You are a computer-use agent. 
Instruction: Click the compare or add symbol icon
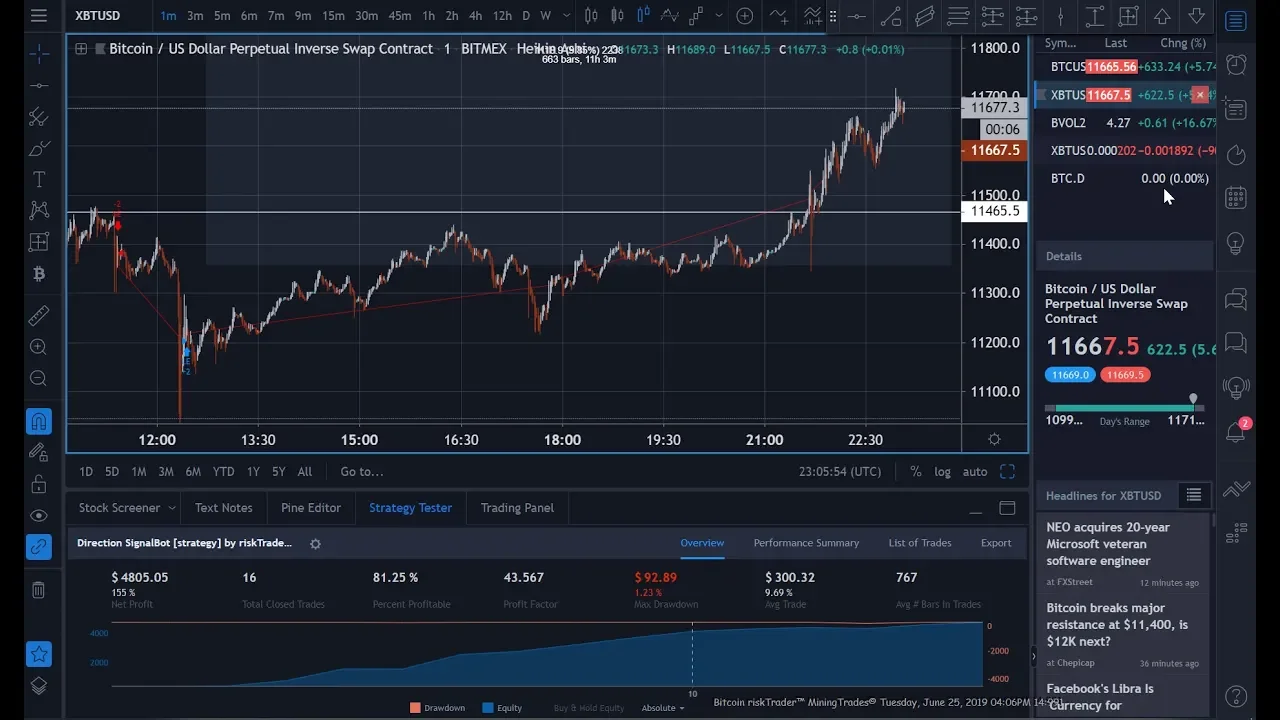[744, 15]
